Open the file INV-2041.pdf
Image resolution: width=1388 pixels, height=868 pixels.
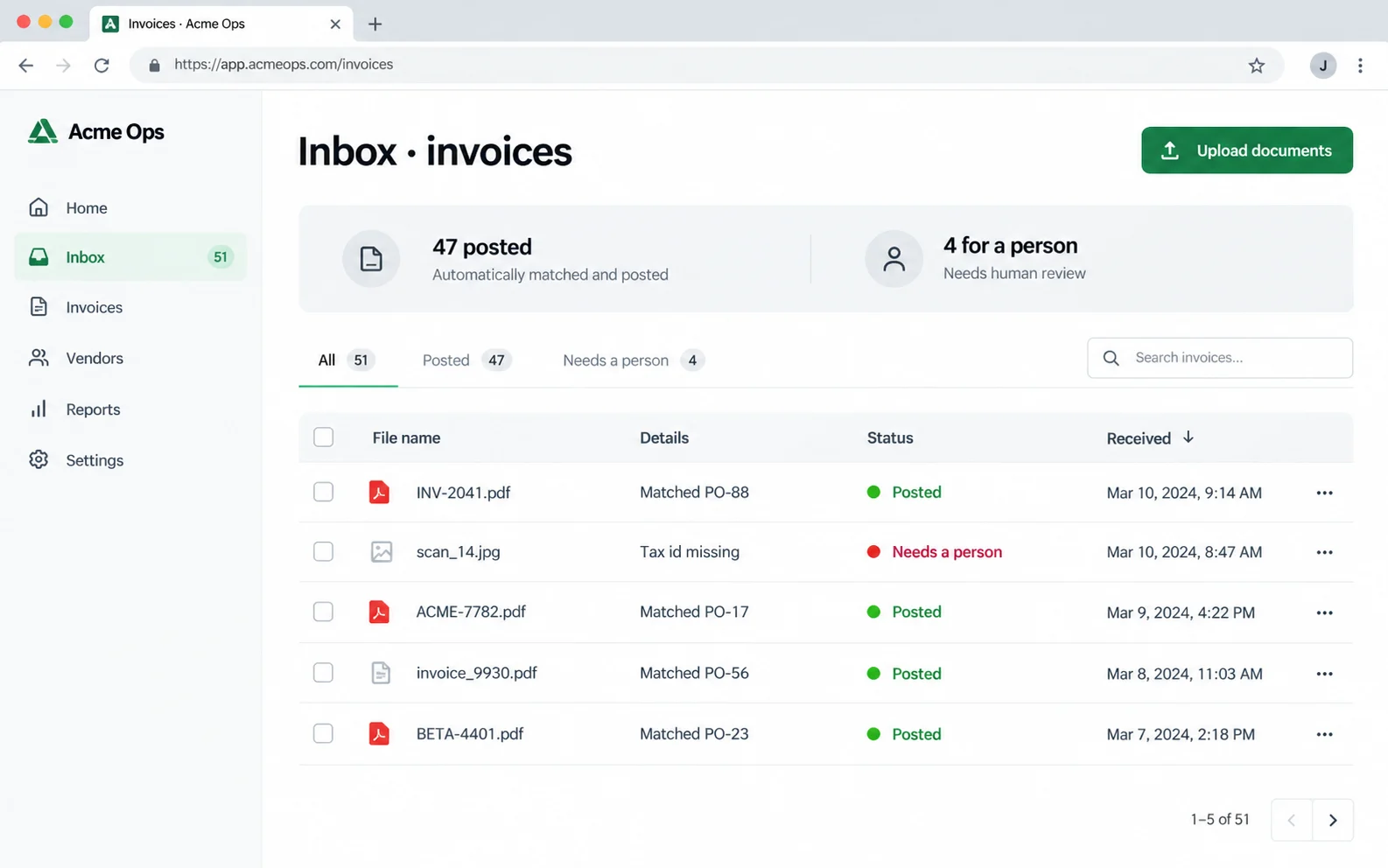(464, 493)
